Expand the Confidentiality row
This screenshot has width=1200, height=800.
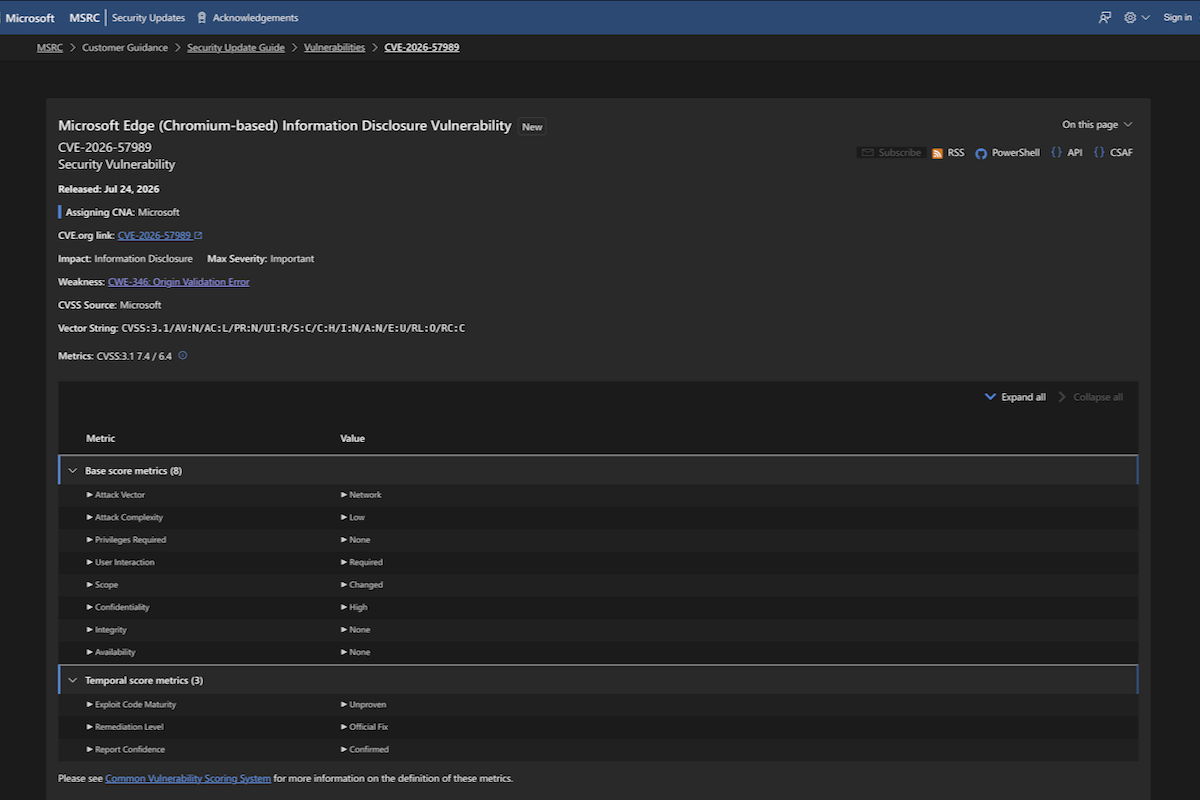click(x=117, y=607)
